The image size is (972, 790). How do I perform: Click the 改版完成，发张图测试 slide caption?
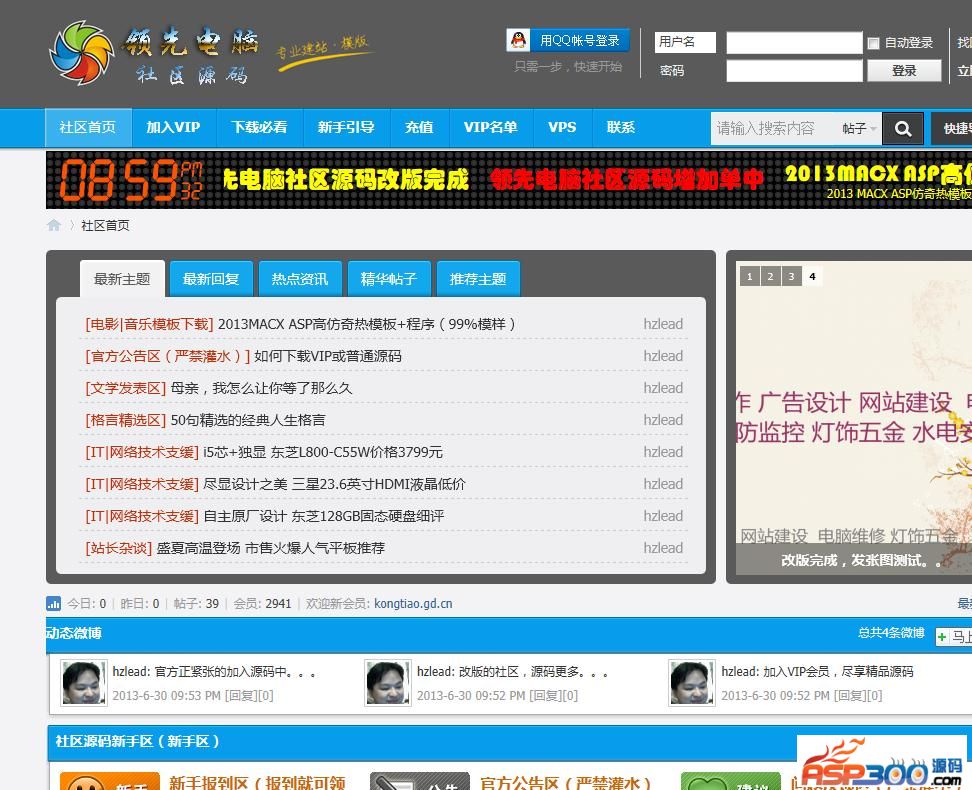(x=860, y=561)
